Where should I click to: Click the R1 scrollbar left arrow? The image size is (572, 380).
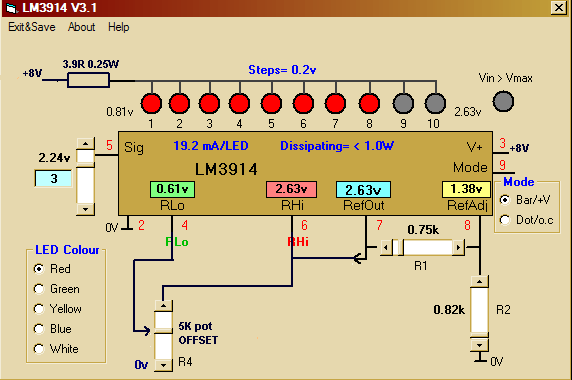386,248
